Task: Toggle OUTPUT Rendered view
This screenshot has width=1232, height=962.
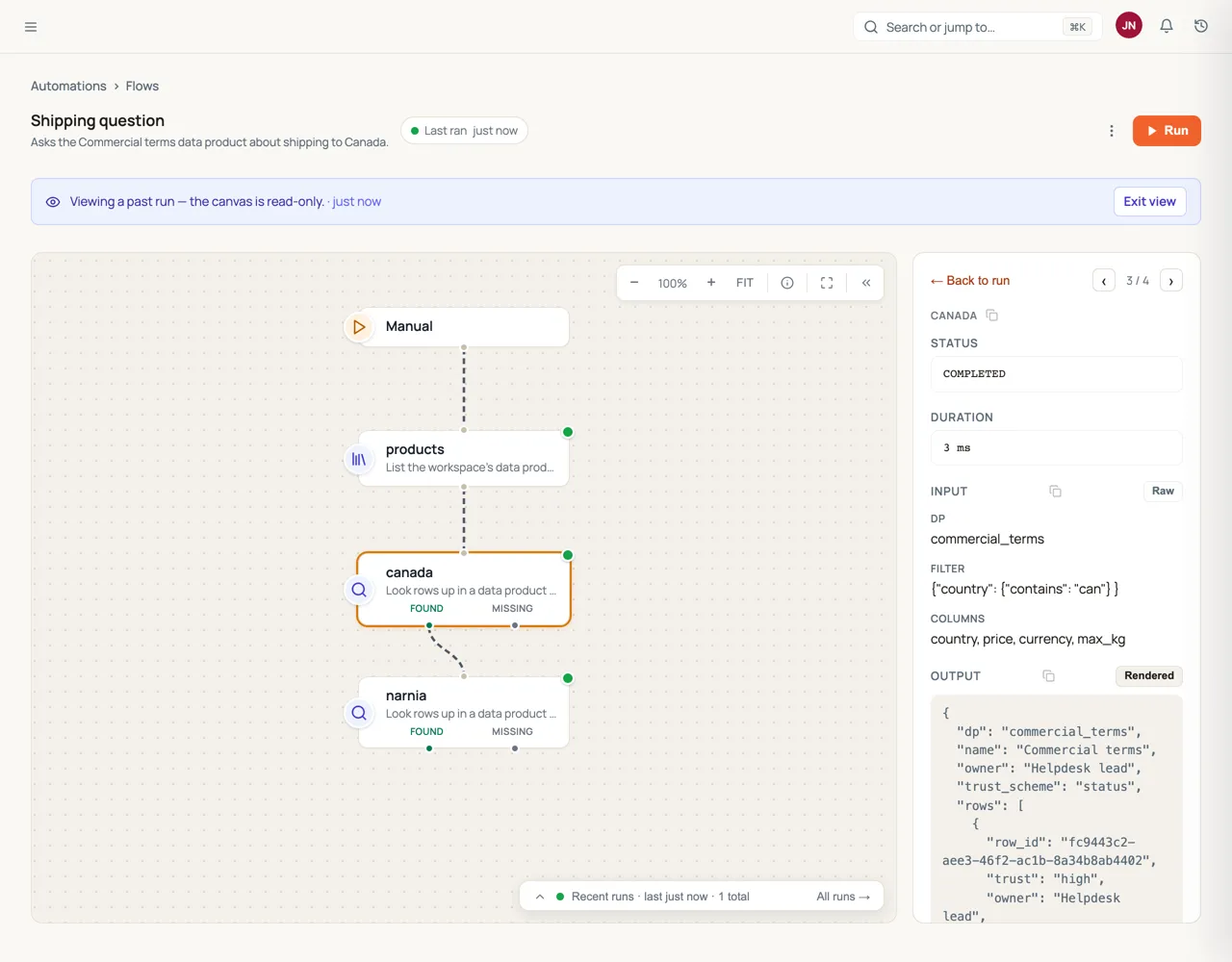Action: 1149,676
